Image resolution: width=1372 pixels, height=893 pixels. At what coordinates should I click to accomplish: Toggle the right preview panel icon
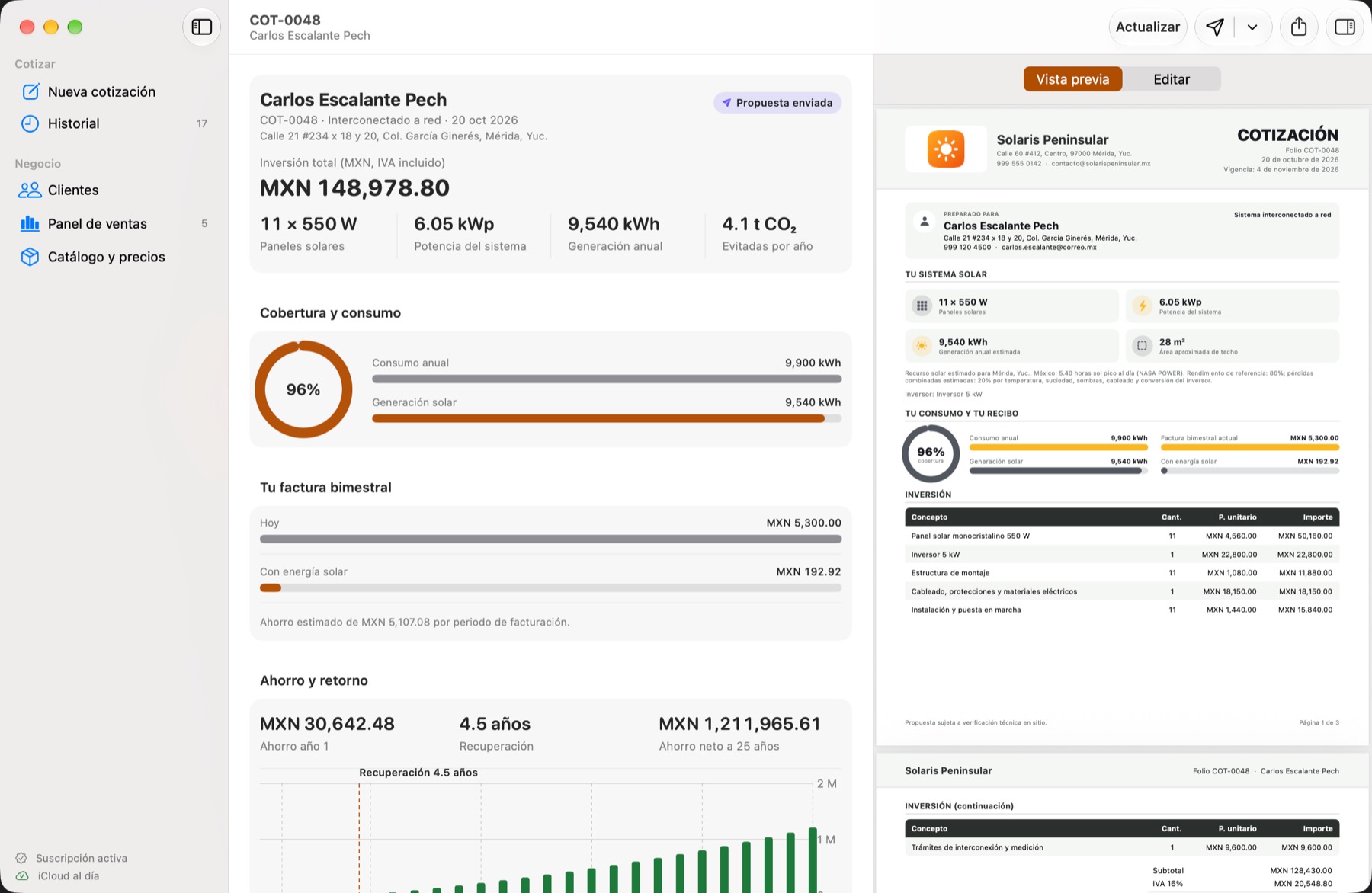coord(1345,27)
